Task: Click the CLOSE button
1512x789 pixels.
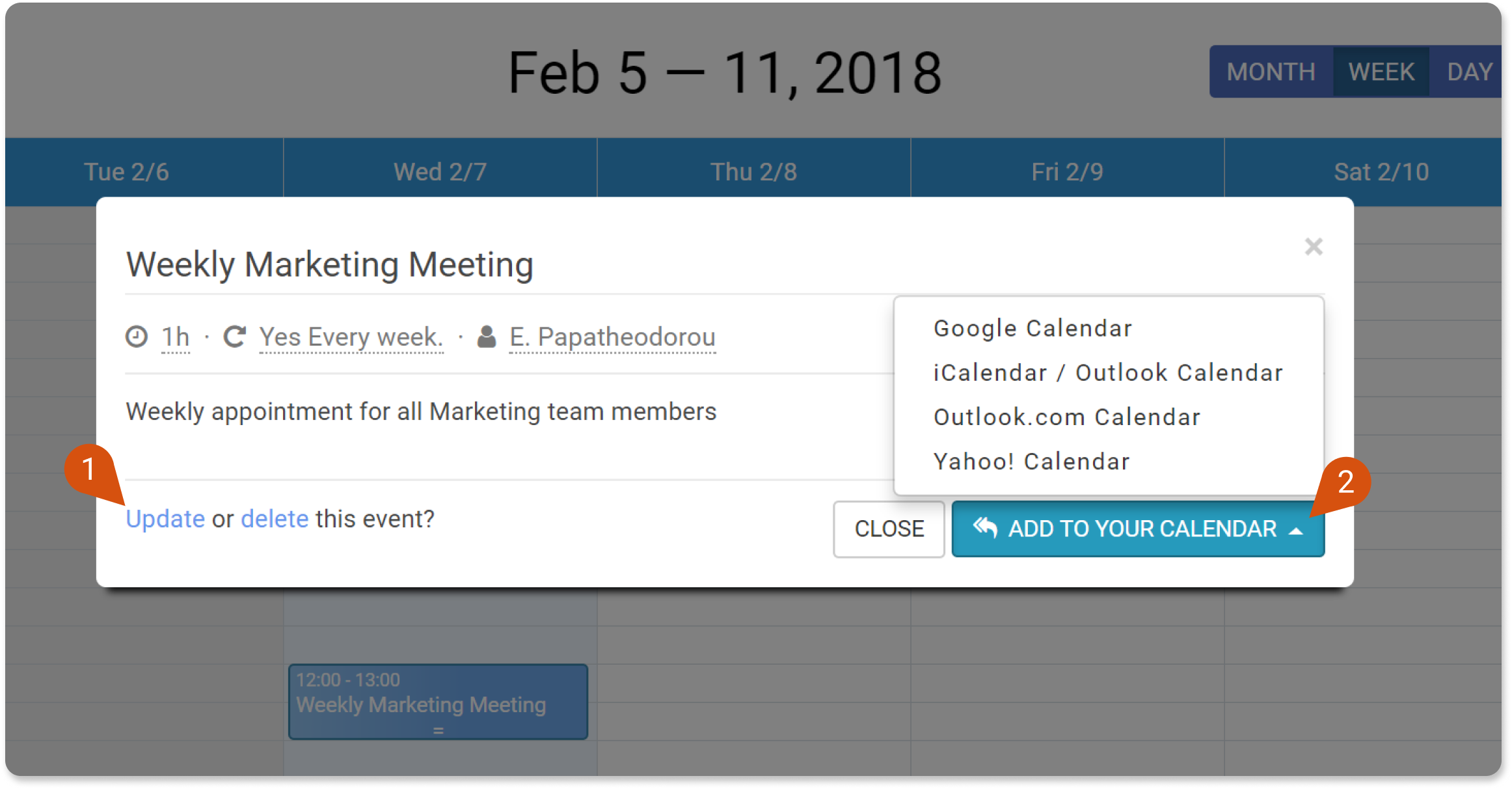Action: point(889,529)
